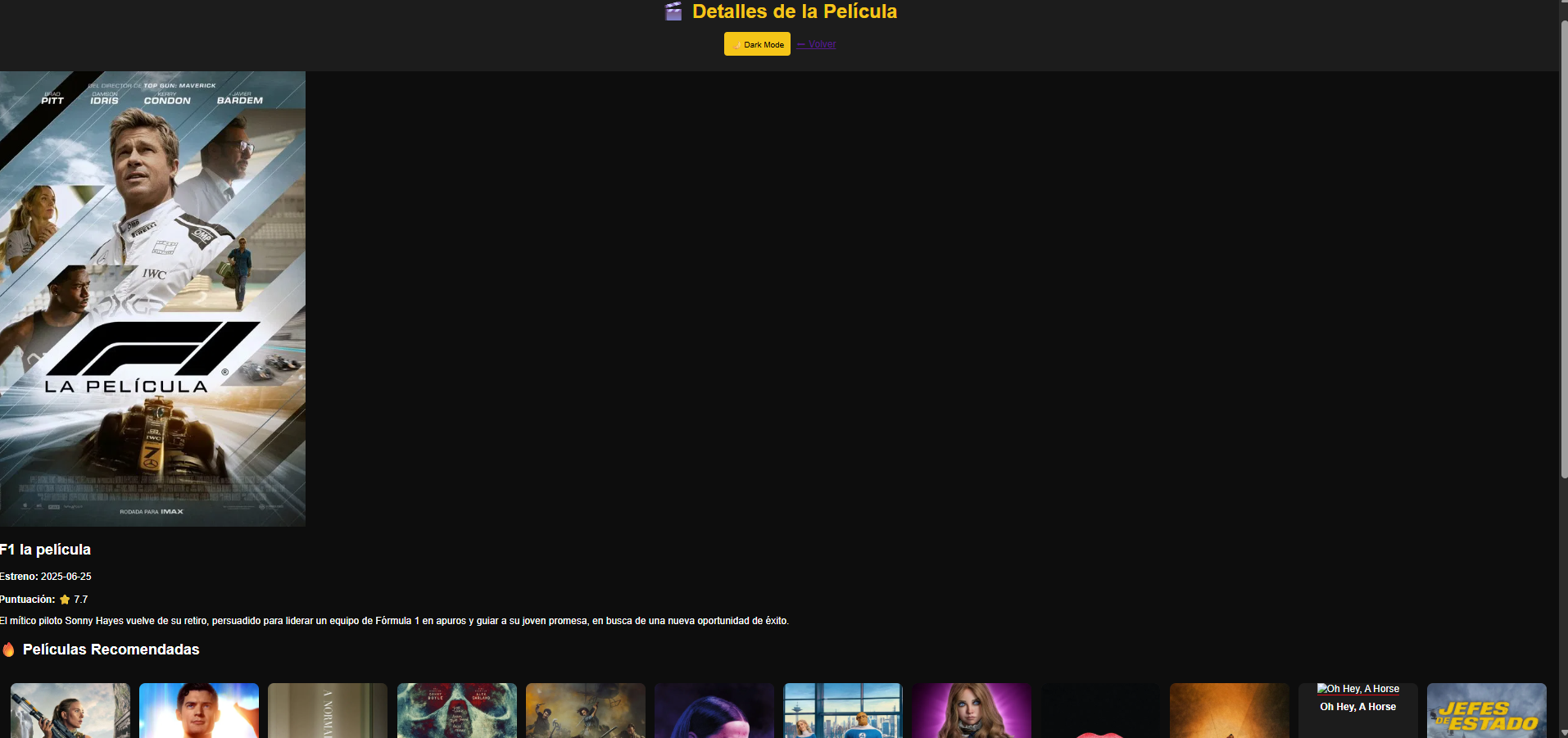Viewport: 1568px width, 738px height.
Task: Open the "Jefes de Estado" recommended poster
Action: 1487,710
